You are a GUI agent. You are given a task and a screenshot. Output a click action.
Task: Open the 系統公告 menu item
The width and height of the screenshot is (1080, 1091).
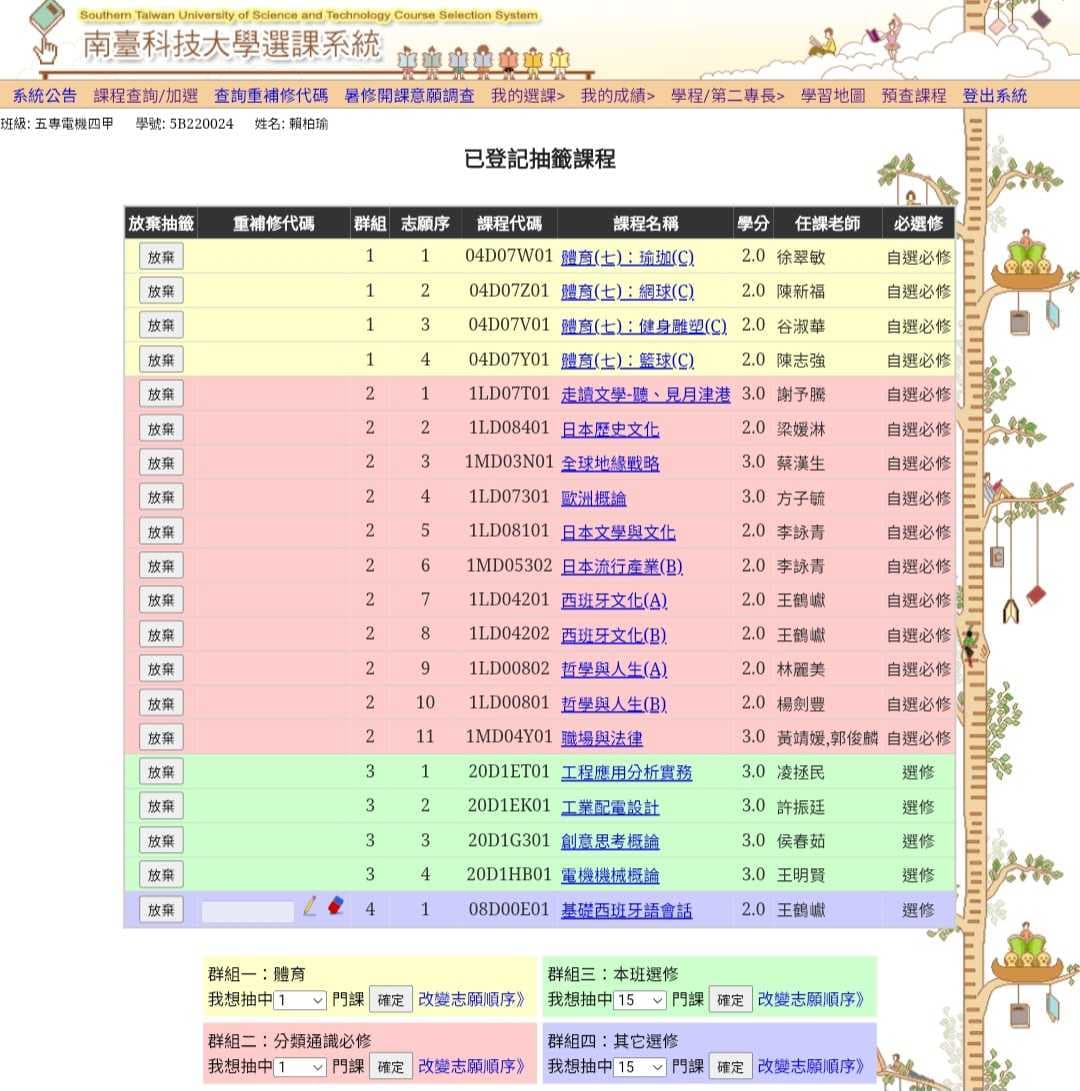[45, 95]
